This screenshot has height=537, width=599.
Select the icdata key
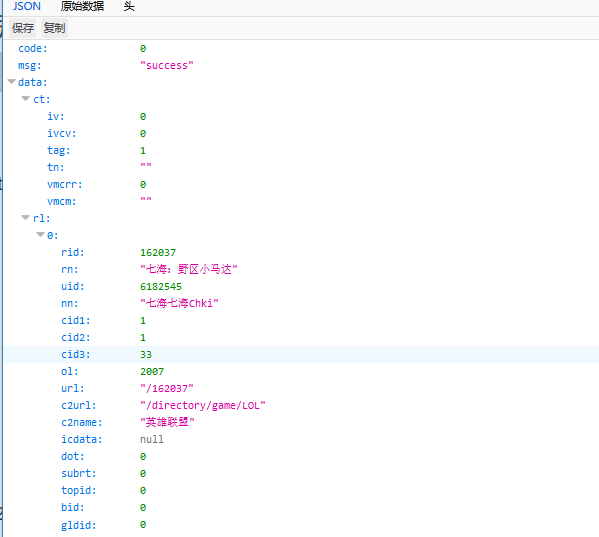82,439
